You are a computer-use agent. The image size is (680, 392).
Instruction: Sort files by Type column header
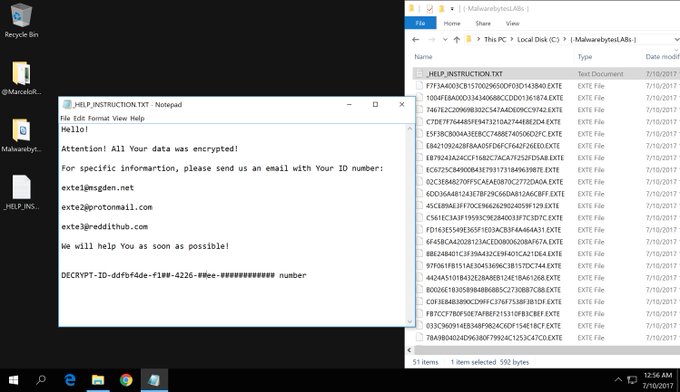[585, 56]
